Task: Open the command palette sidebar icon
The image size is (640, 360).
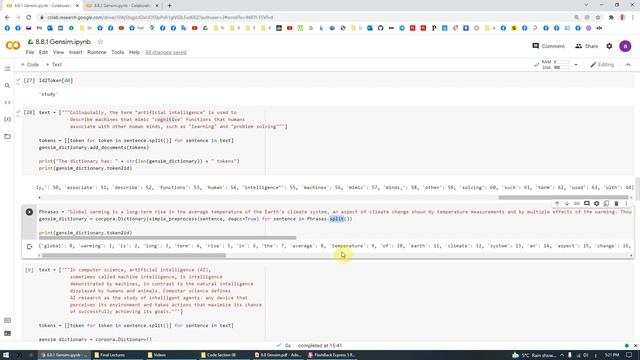Action: [7, 320]
